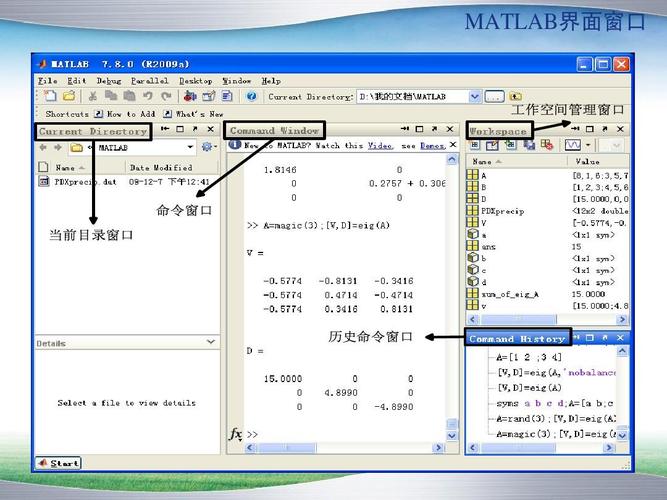Open the Current Directory dropdown in toolbar
This screenshot has width=667, height=500.
474,97
